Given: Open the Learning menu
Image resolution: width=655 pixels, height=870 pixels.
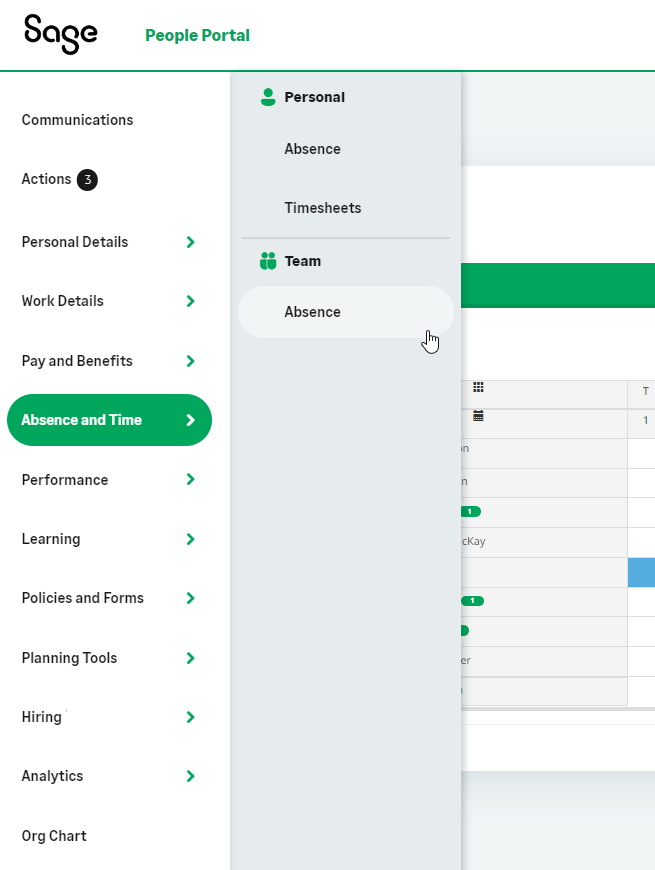Looking at the screenshot, I should click(x=51, y=539).
